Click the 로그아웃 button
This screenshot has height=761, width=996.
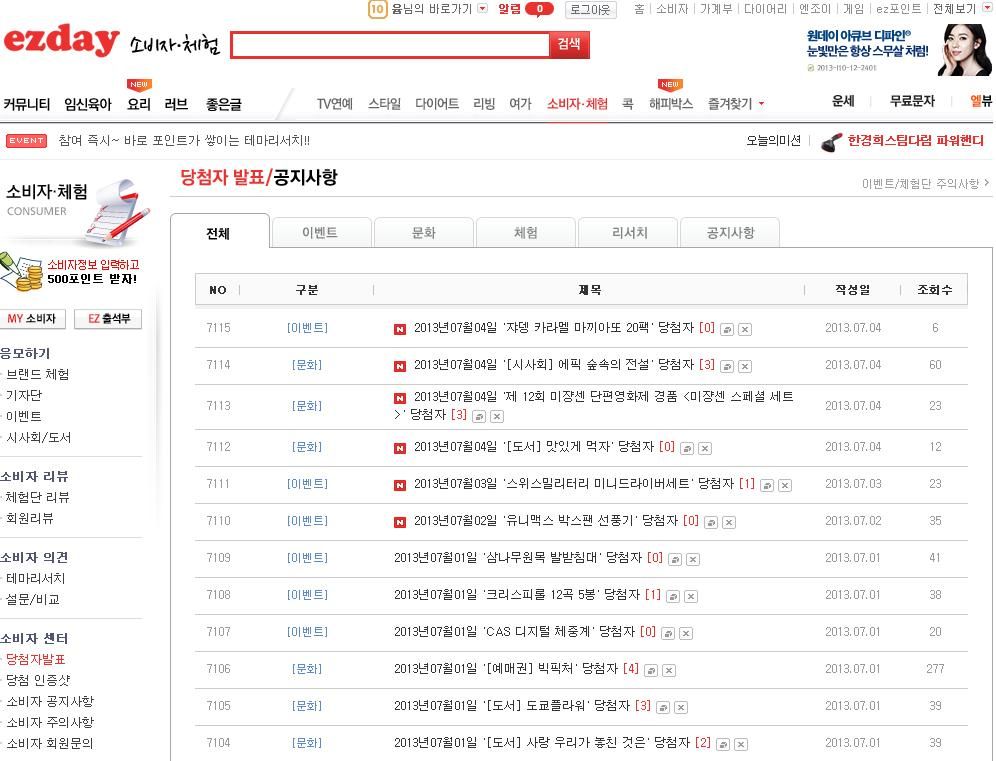(590, 10)
